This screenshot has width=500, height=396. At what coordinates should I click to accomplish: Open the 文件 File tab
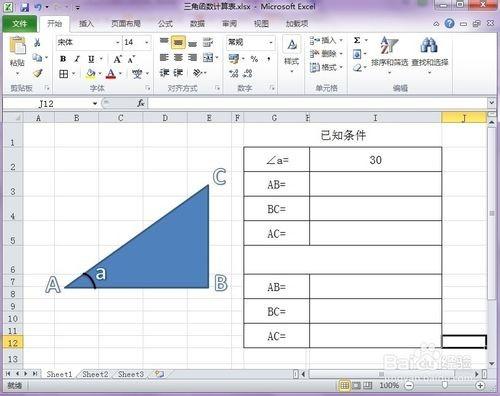(20, 24)
